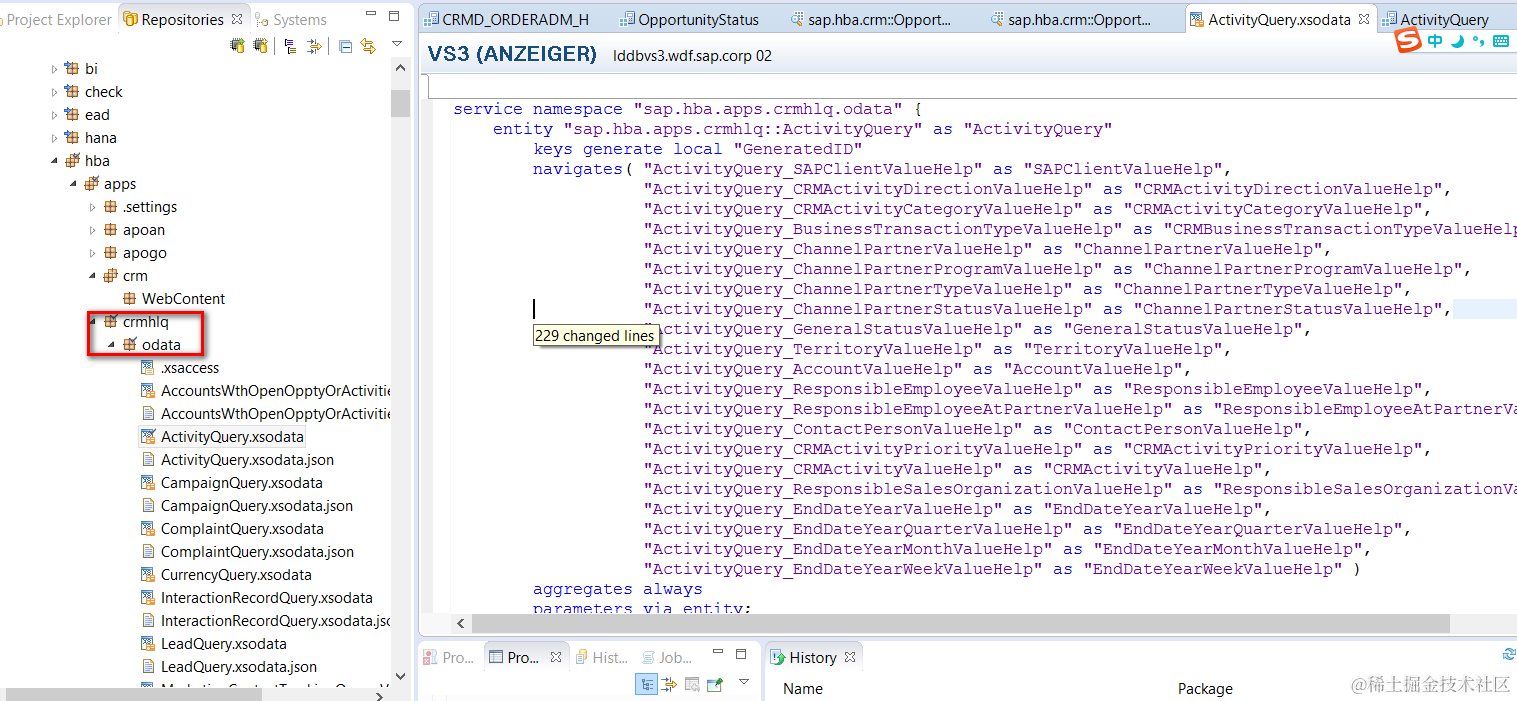Click the editor horizontal scrollbar left arrow
Screen dimensions: 1517x701
pos(461,623)
